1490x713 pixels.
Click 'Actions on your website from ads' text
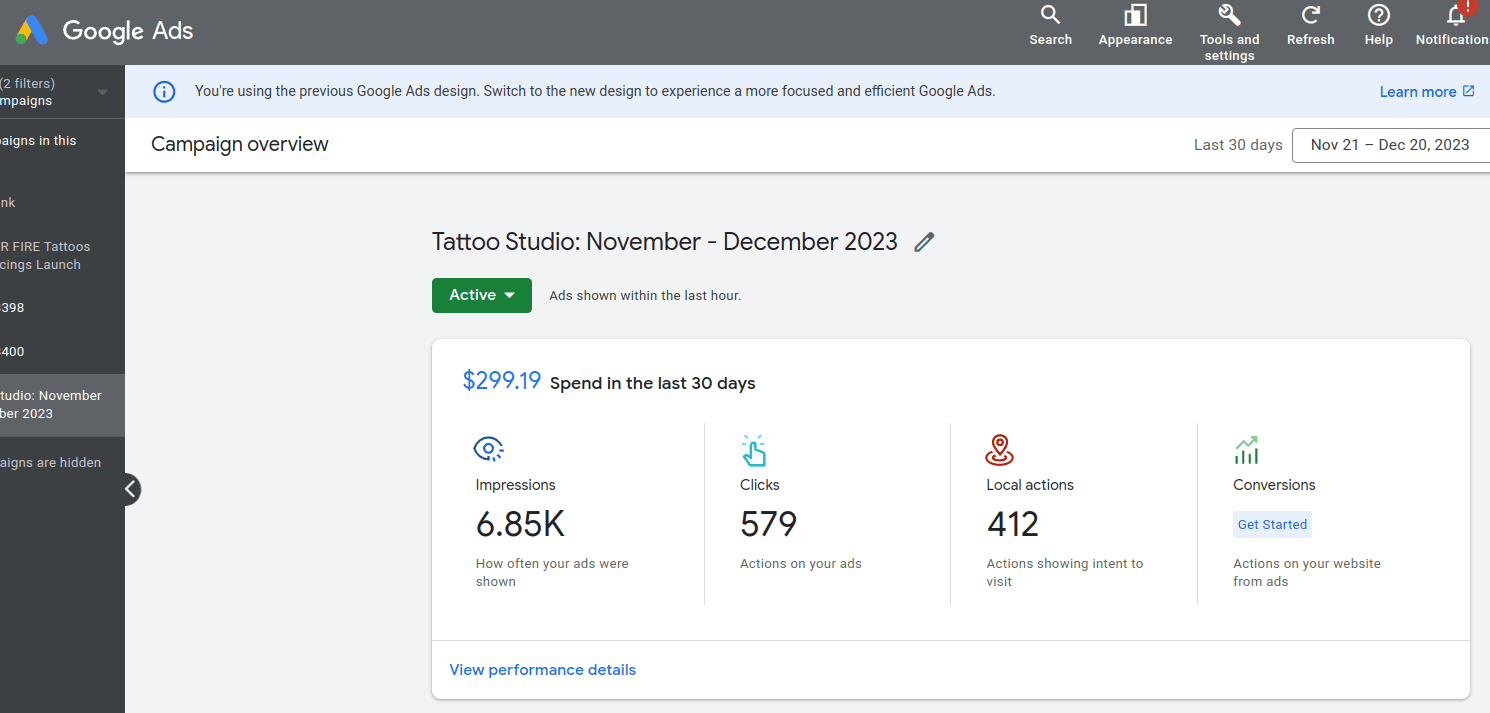[x=1307, y=573]
